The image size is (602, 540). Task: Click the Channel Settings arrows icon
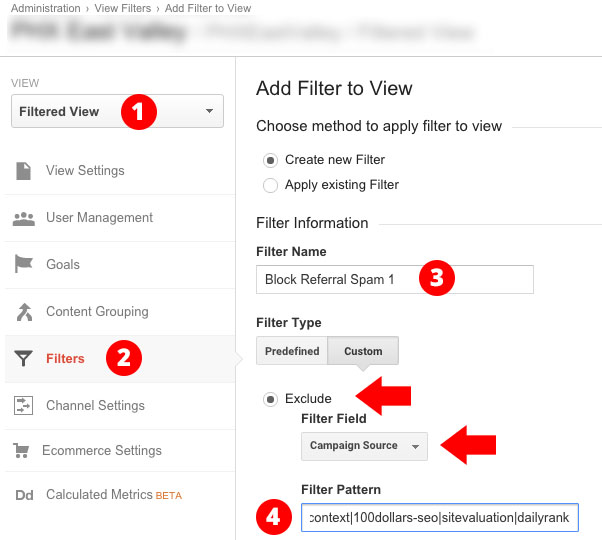coord(23,405)
